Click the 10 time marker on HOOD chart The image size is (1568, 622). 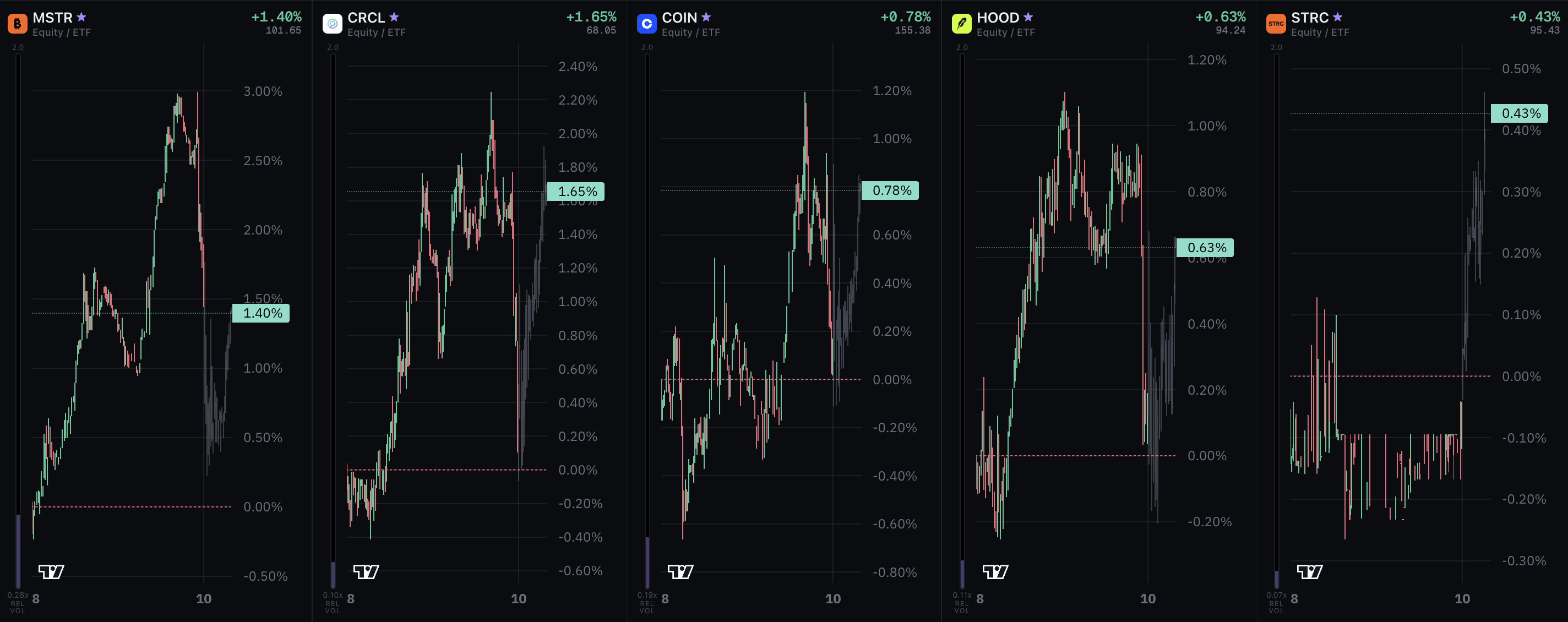[1148, 599]
